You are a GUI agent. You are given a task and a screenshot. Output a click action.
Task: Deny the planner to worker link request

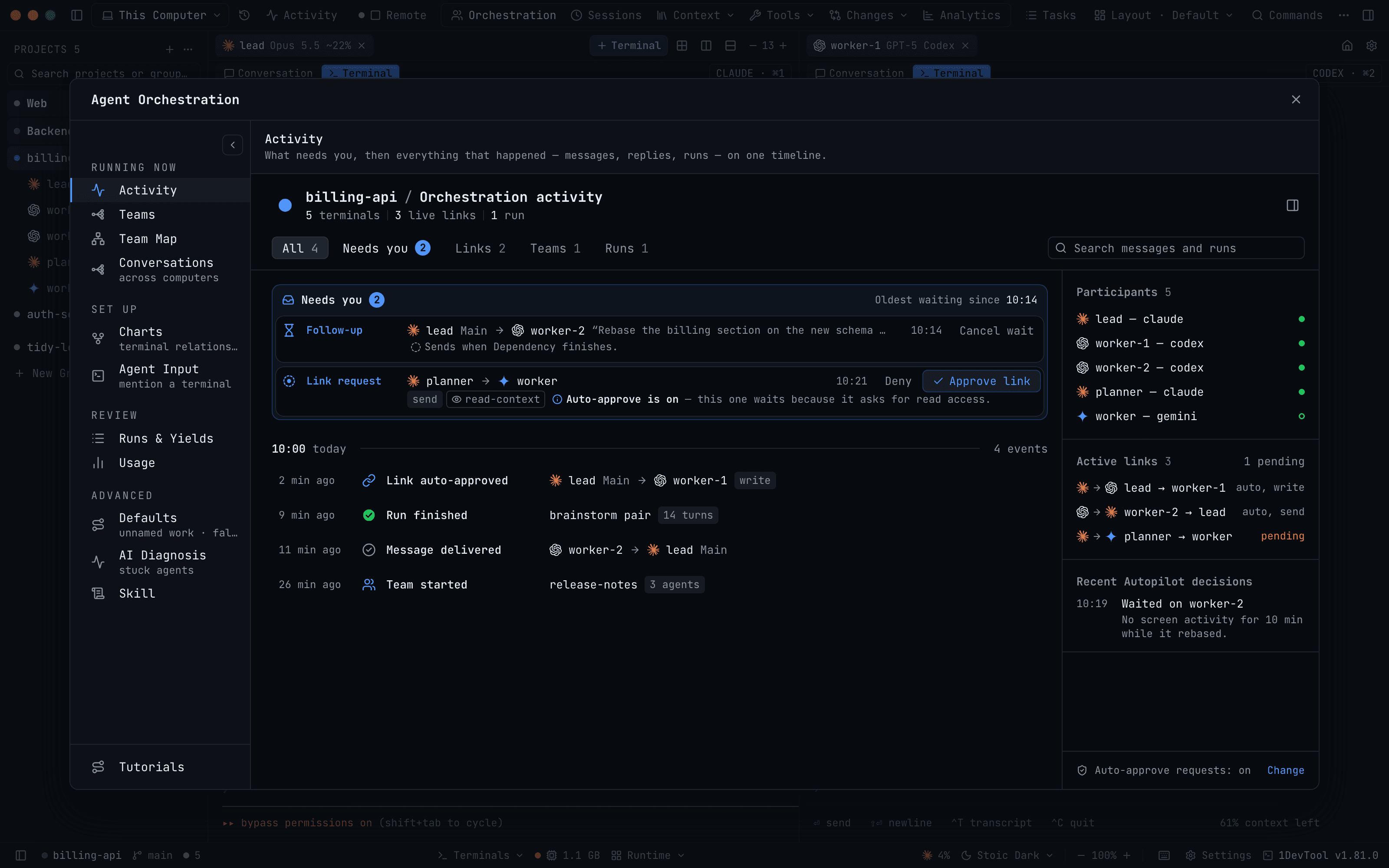898,381
